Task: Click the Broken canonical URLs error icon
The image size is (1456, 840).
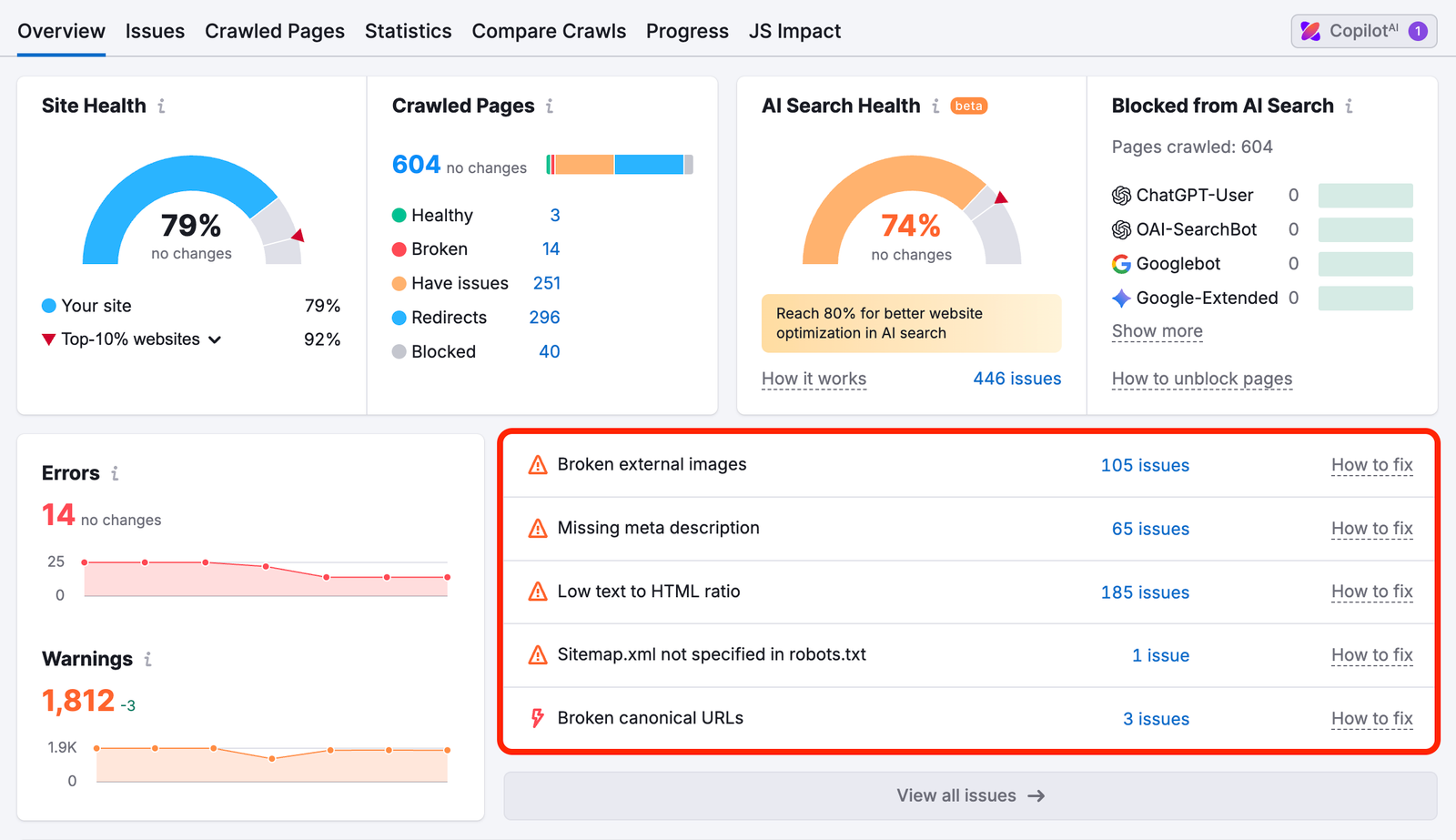Action: coord(538,718)
